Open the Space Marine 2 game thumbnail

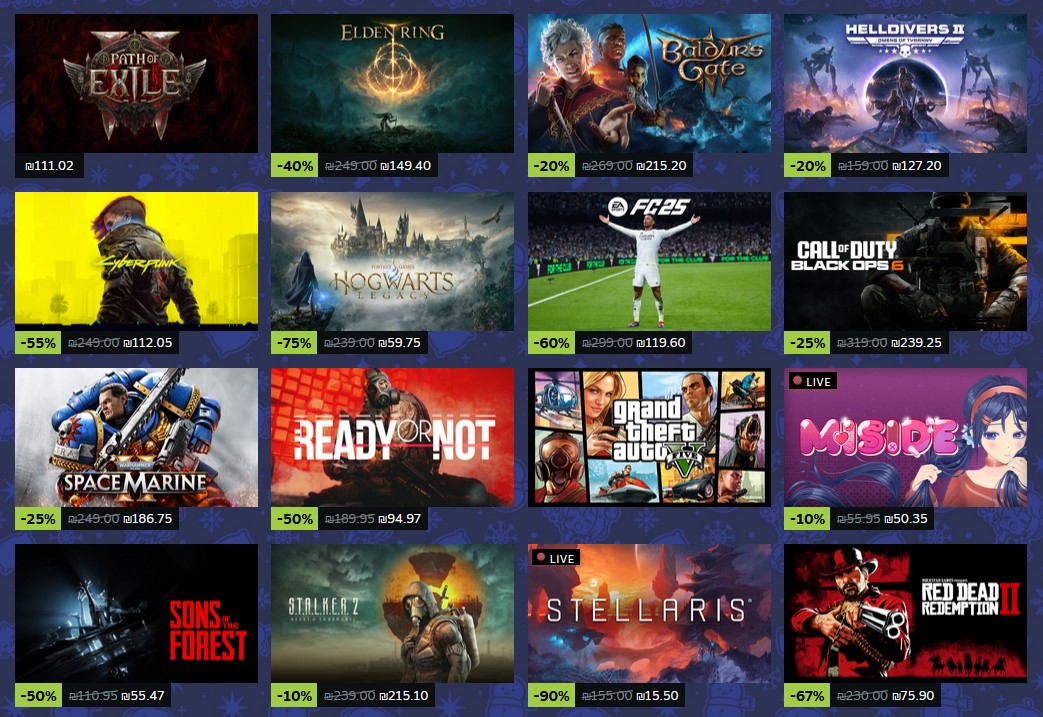(136, 438)
